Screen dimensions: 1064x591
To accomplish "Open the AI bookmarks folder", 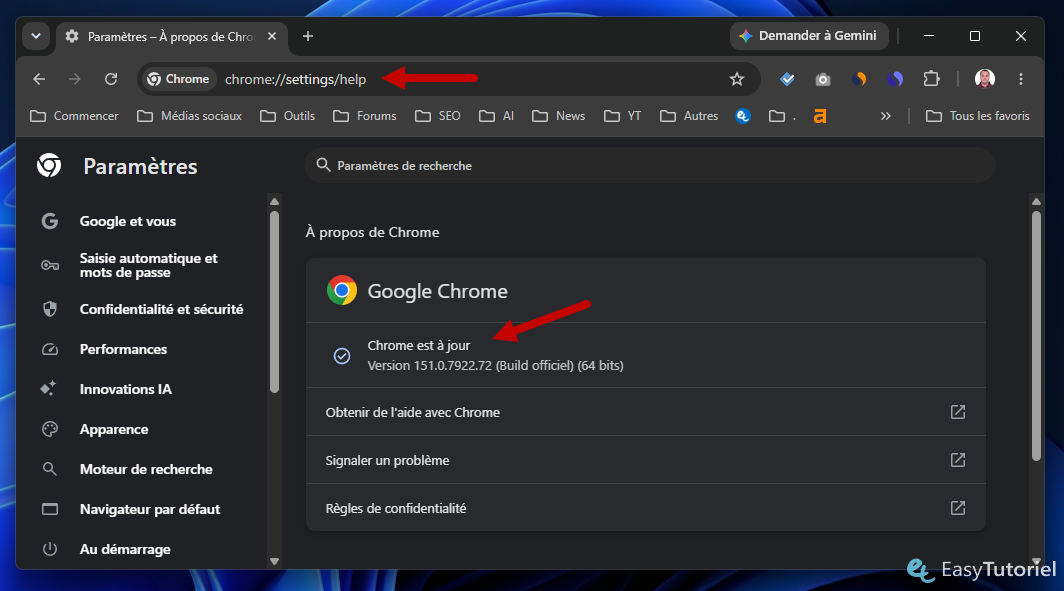I will (x=497, y=116).
